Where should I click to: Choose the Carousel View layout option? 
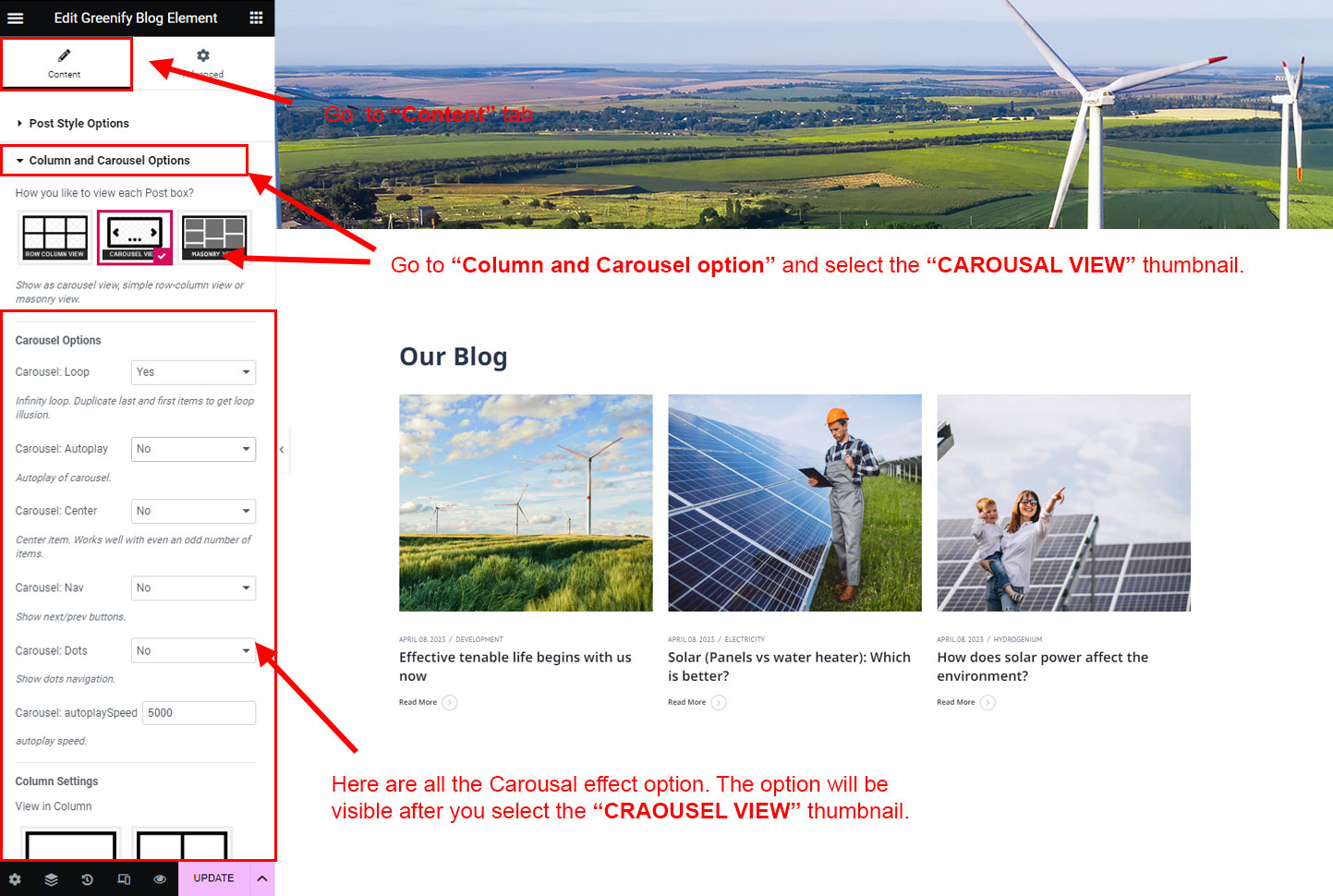[x=135, y=237]
